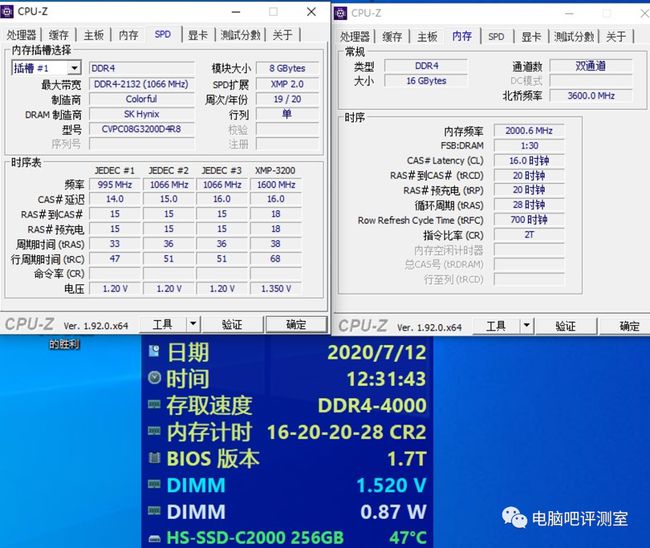The height and width of the screenshot is (548, 650).
Task: Minimize the left CPU-Z window
Action: pyautogui.click(x=236, y=12)
